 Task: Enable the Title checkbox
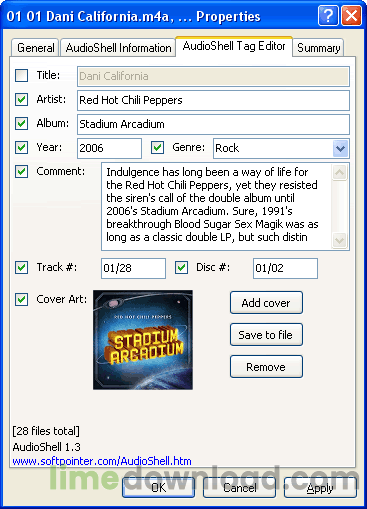tap(21, 76)
